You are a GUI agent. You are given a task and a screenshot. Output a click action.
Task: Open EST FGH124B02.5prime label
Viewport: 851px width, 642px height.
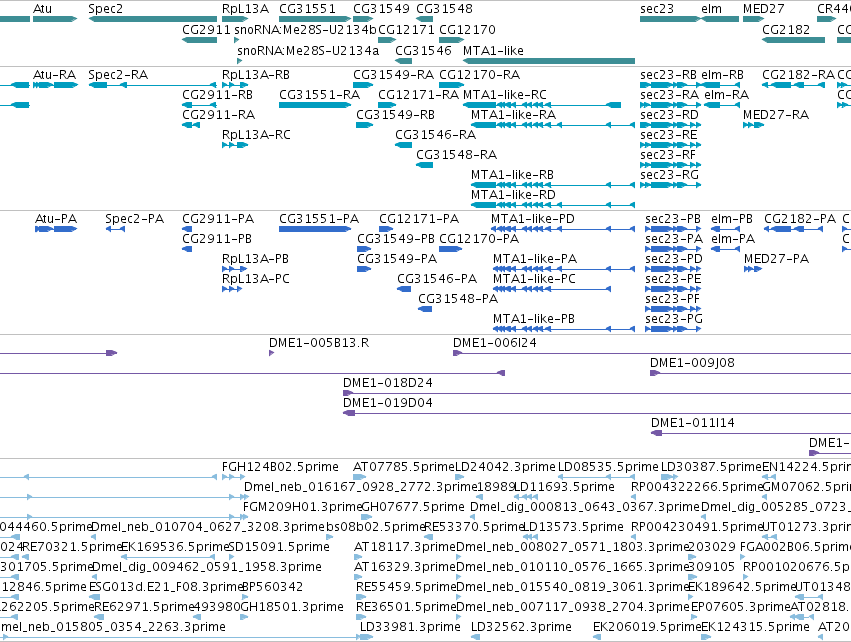tap(280, 467)
